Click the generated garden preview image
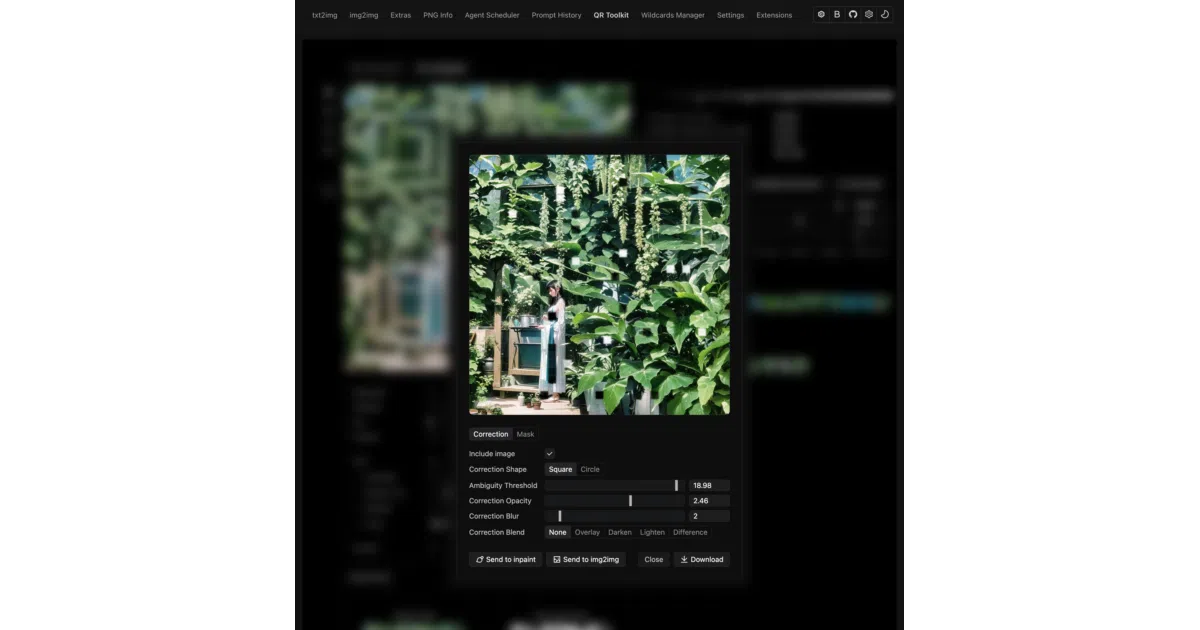Image resolution: width=1200 pixels, height=630 pixels. pos(599,284)
